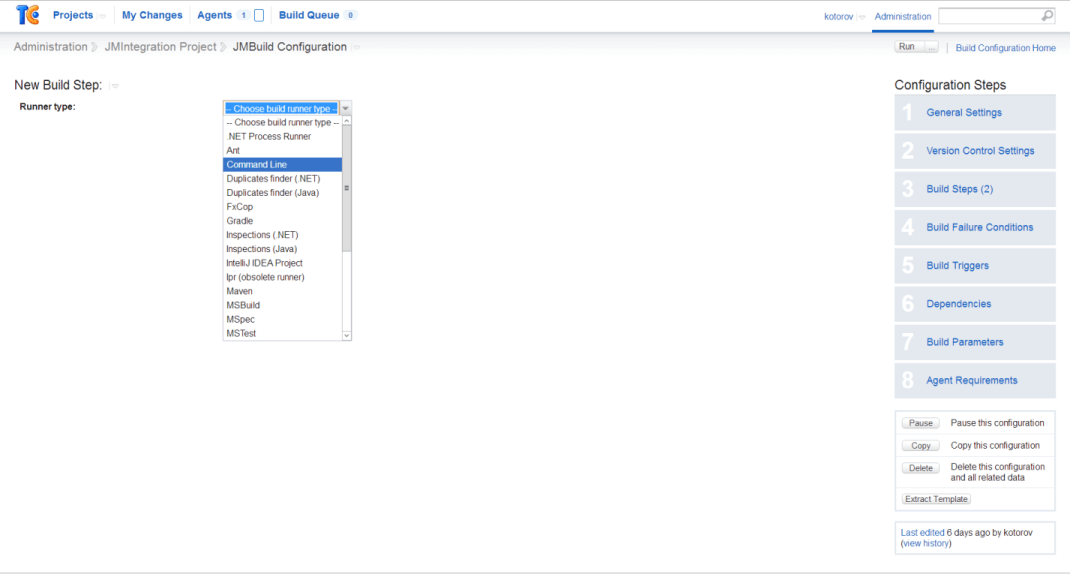This screenshot has height=583, width=1070.
Task: Click the Copy button
Action: tap(921, 446)
